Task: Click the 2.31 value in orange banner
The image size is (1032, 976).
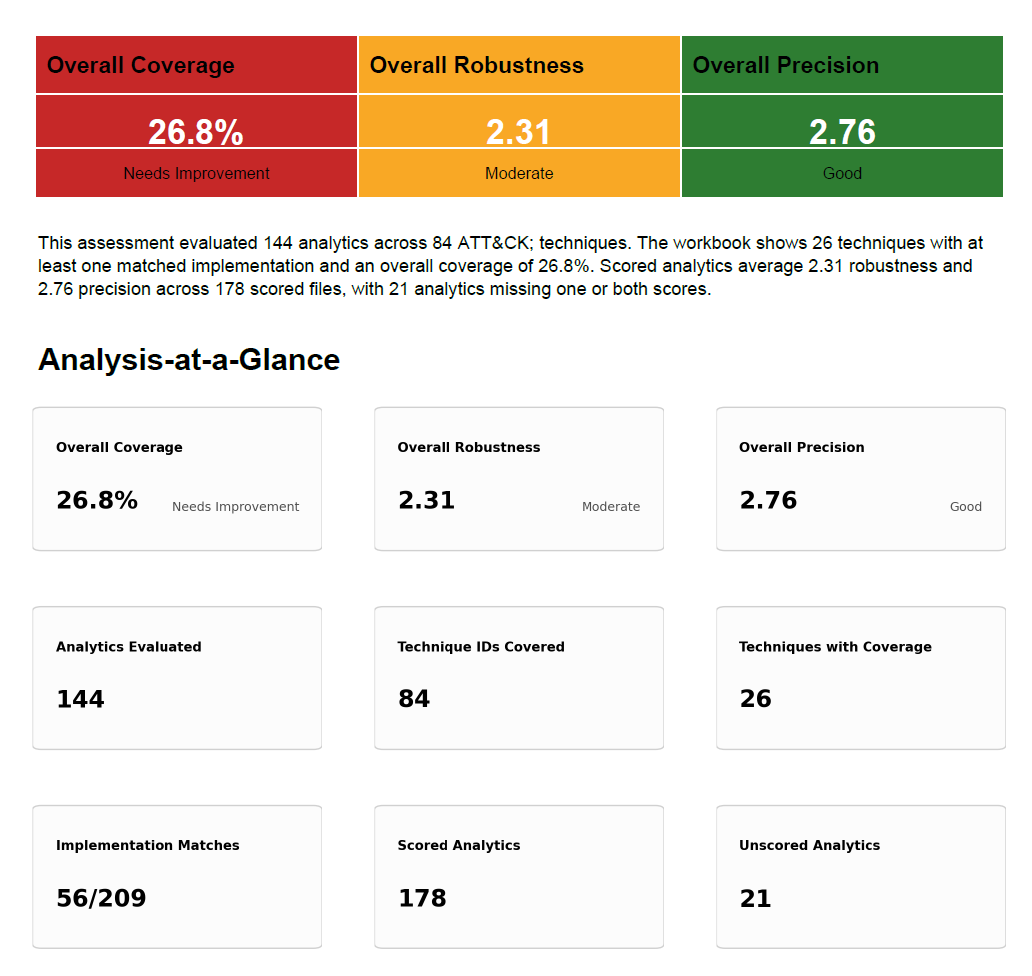Action: [x=519, y=132]
